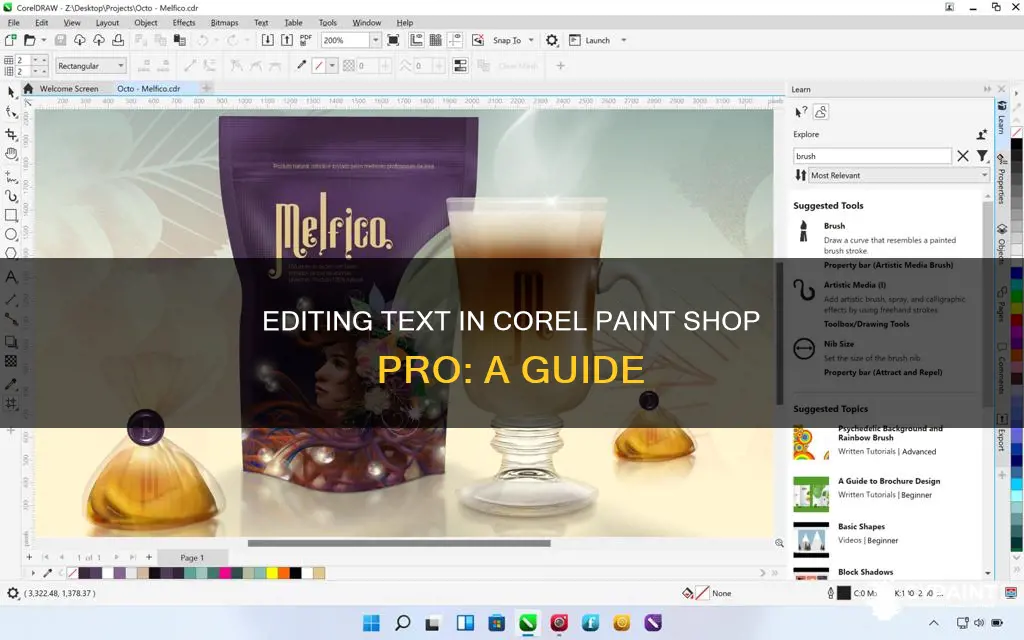Click the fill bucket icon in status bar
Viewport: 1024px width, 640px height.
pyautogui.click(x=687, y=593)
